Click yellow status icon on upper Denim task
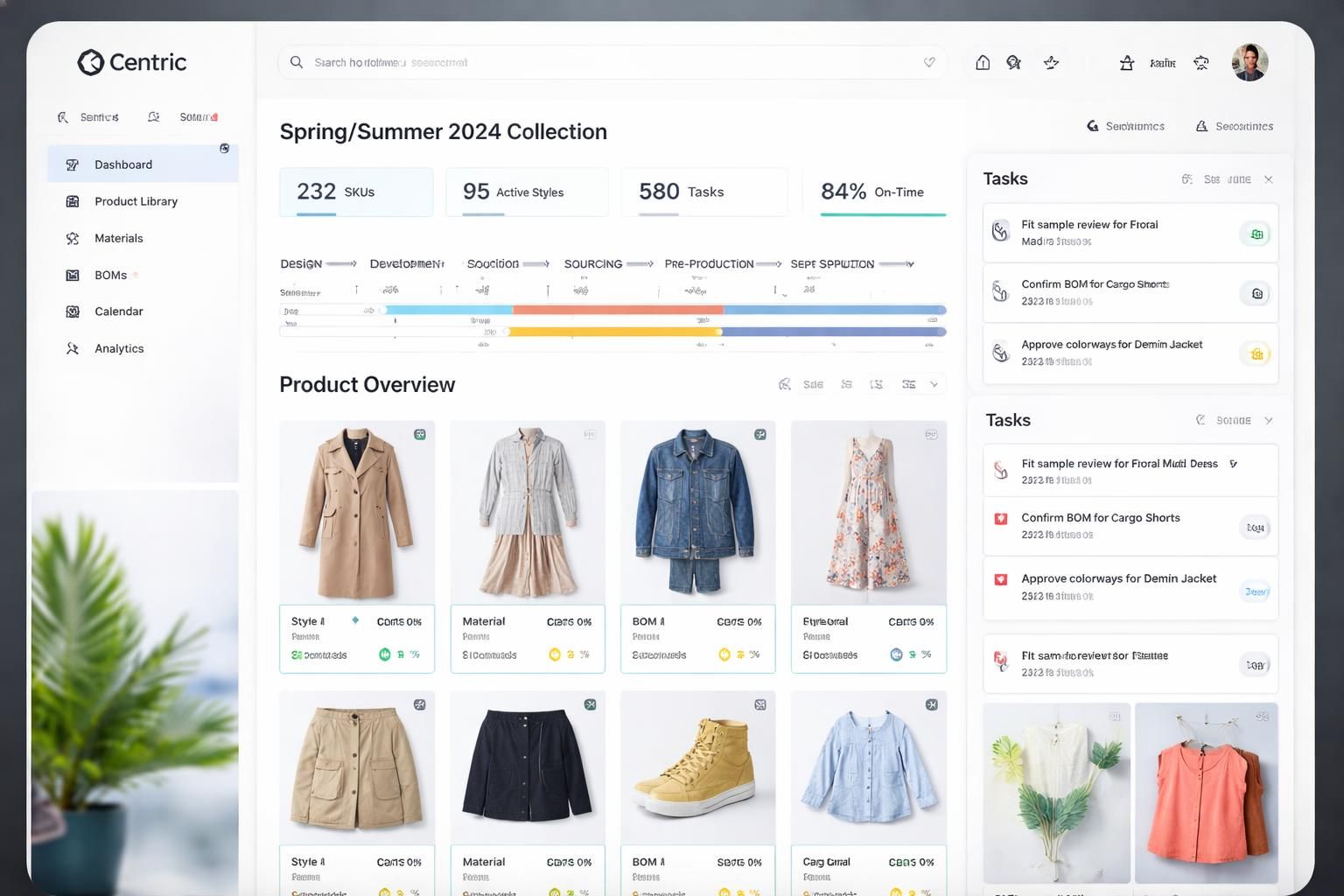Image resolution: width=1344 pixels, height=896 pixels. click(1256, 354)
